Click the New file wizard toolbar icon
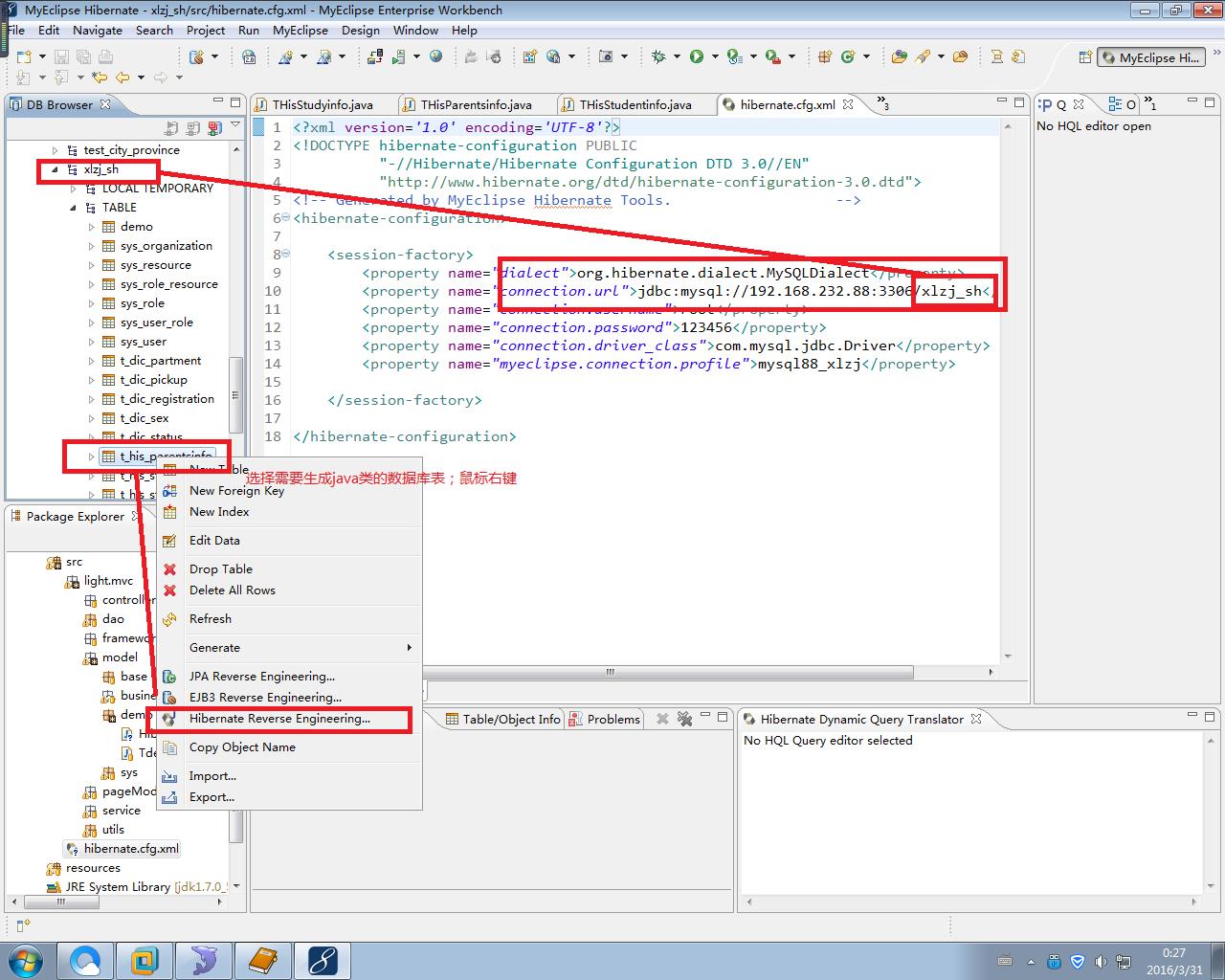This screenshot has width=1225, height=980. (x=24, y=56)
